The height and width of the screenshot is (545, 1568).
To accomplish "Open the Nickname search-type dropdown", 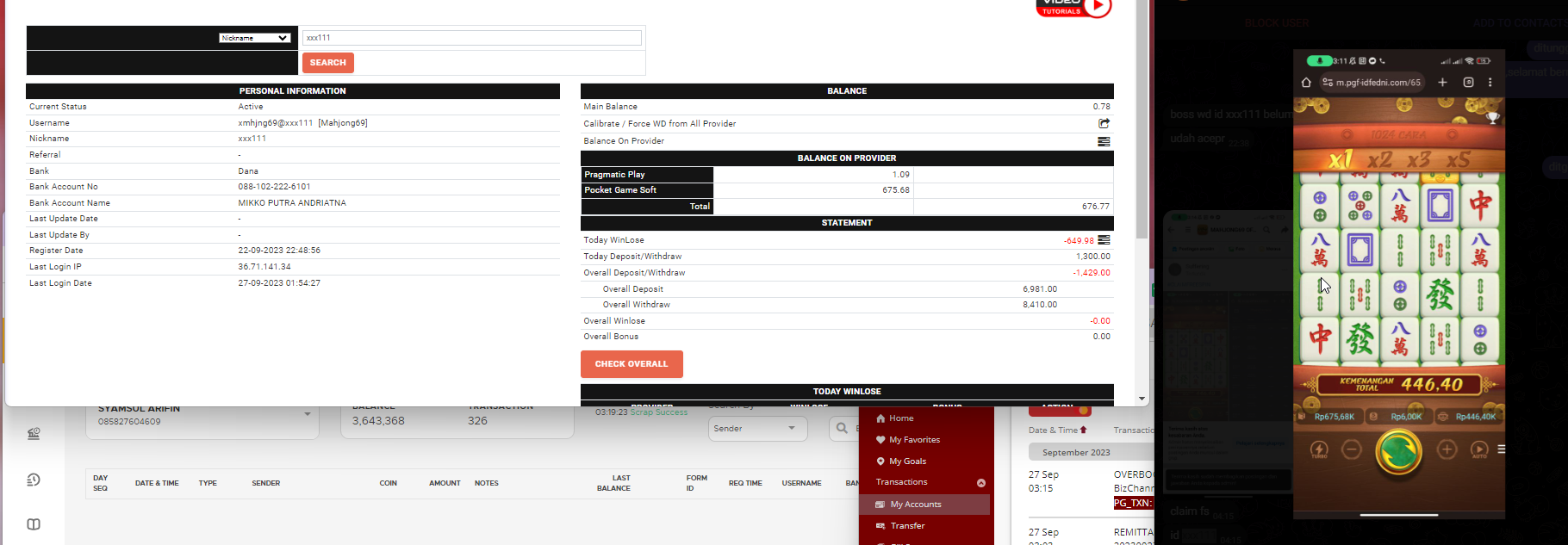I will [x=254, y=38].
